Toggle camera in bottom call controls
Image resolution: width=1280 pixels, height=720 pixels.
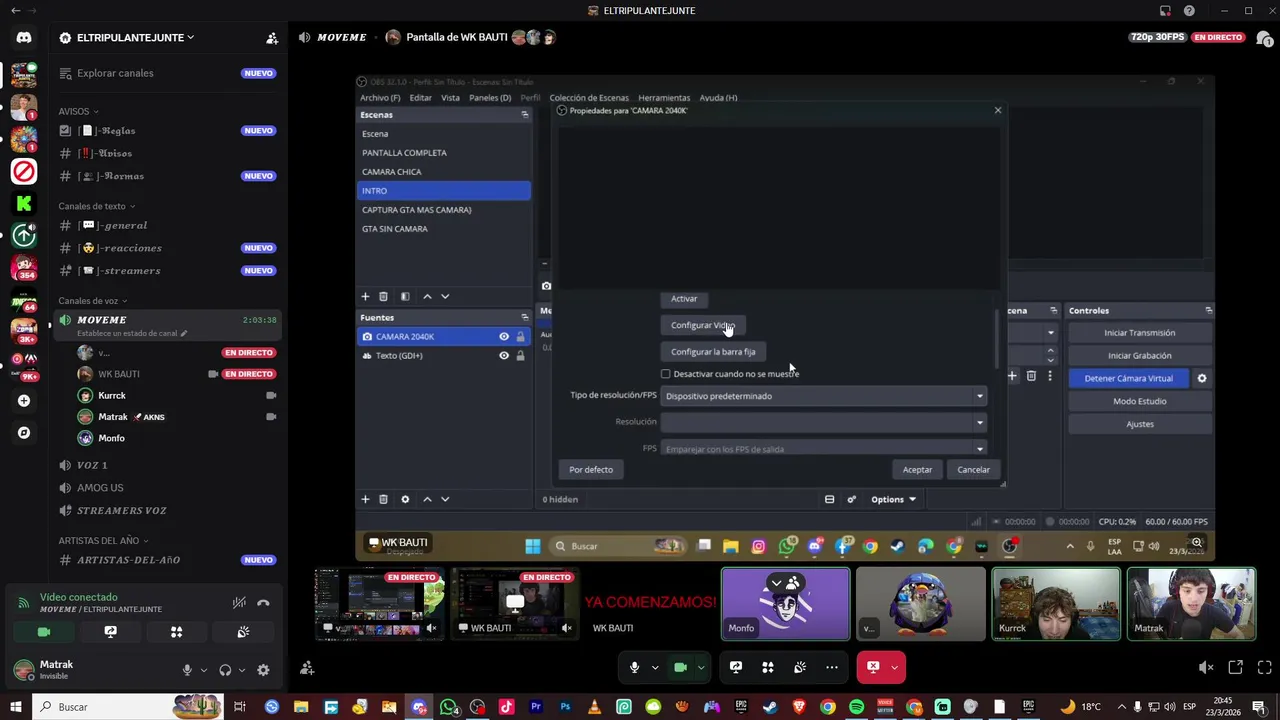pos(681,667)
